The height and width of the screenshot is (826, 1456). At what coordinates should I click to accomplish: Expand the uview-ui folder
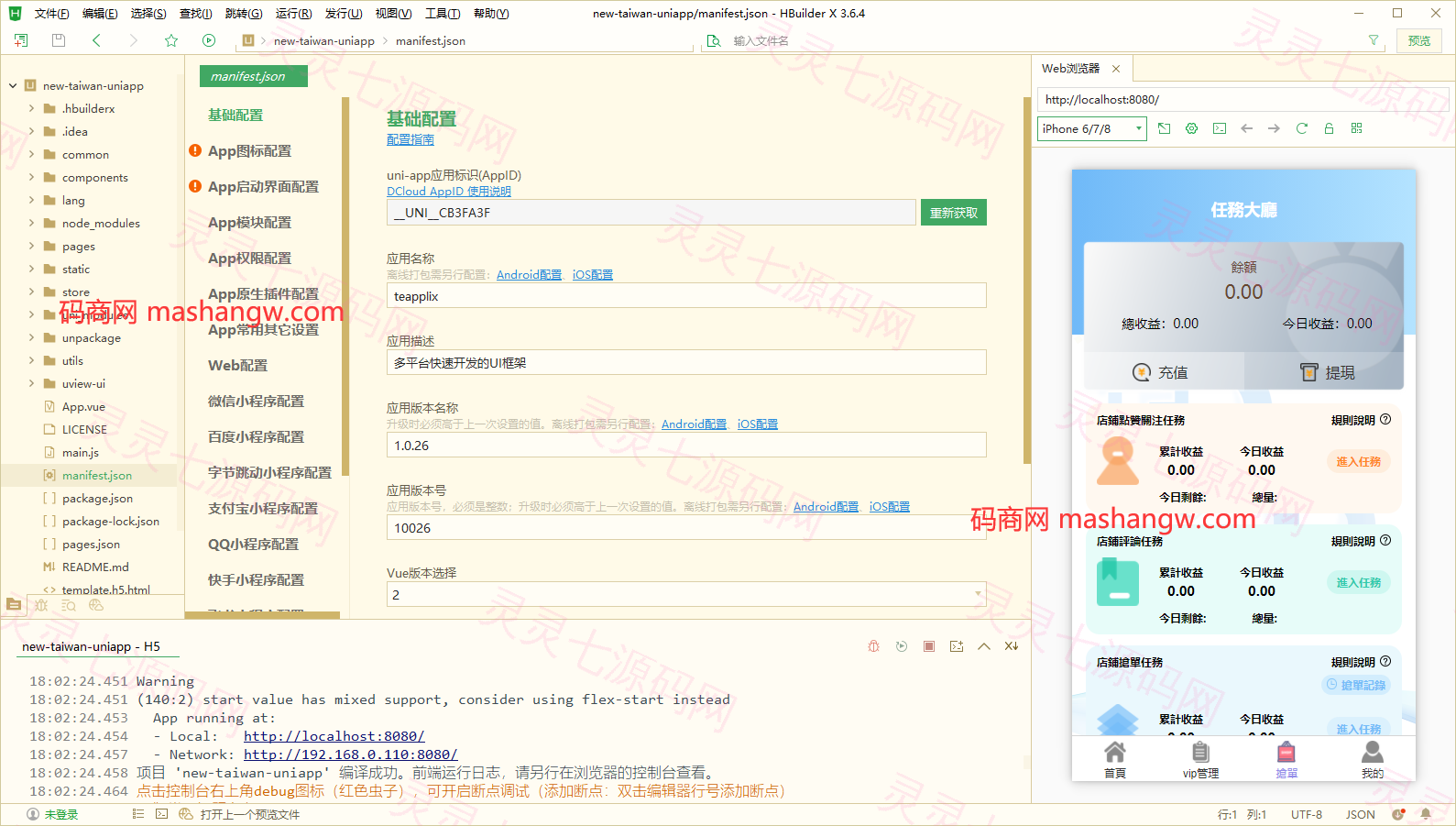(x=32, y=383)
